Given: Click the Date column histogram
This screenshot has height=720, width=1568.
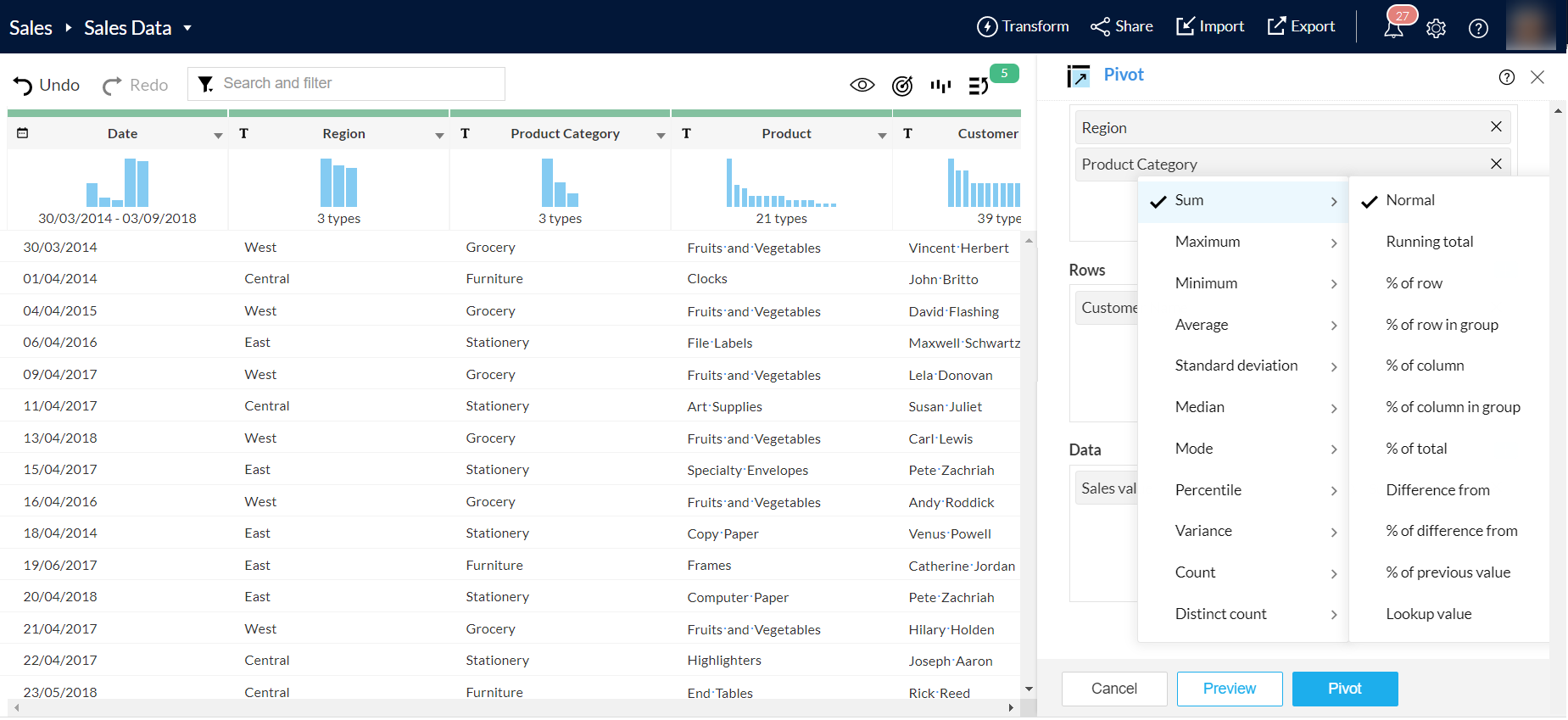Looking at the screenshot, I should [x=117, y=183].
